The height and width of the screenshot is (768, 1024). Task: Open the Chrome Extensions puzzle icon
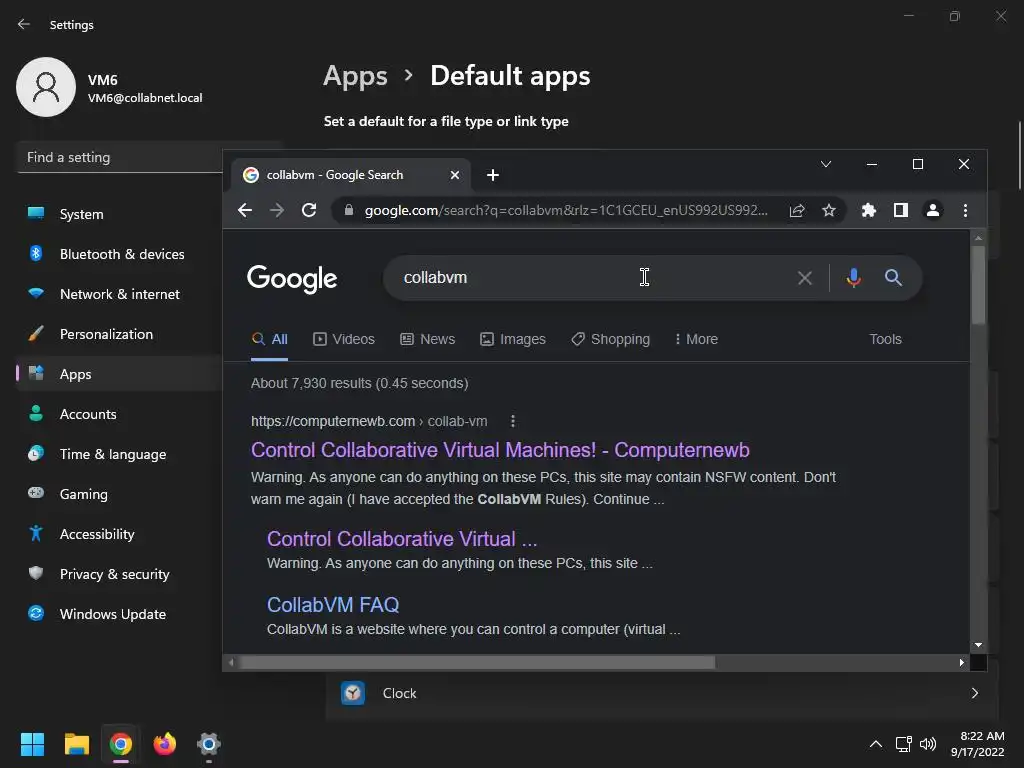coord(869,210)
